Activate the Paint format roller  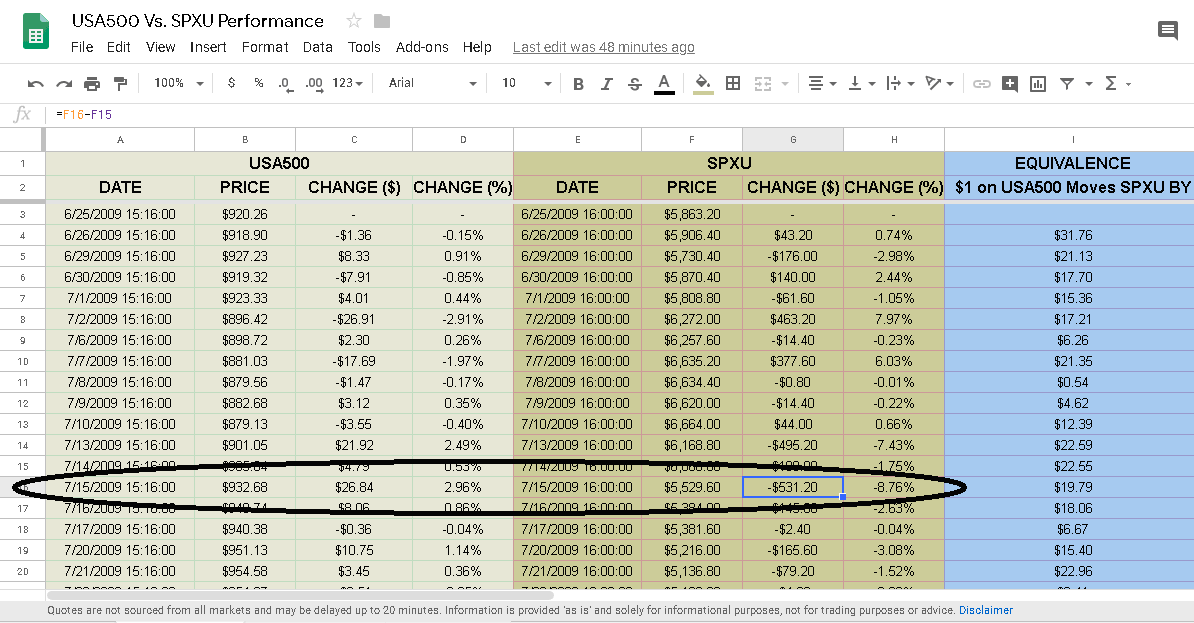pos(120,84)
